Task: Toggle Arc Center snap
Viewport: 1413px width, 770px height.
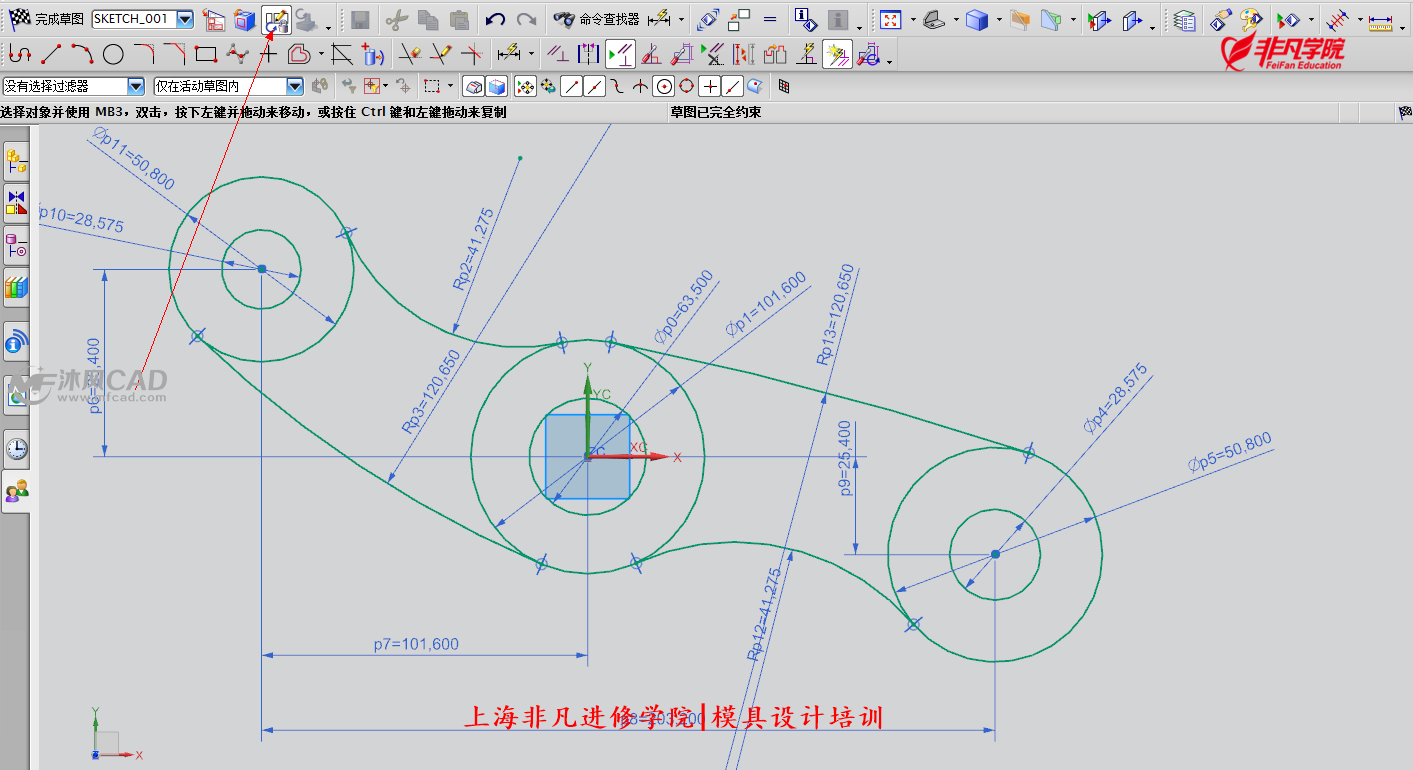Action: click(663, 87)
